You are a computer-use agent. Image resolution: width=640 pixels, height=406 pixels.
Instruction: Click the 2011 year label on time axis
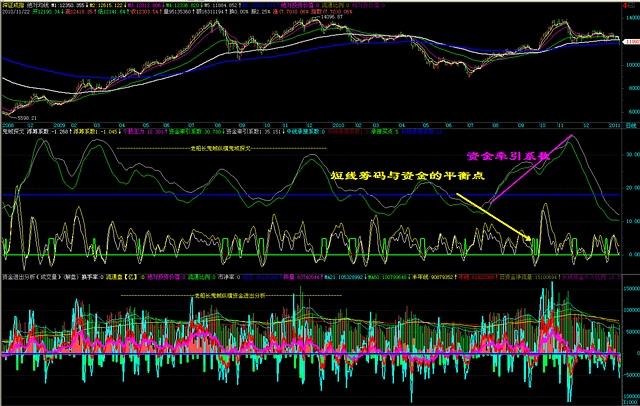click(x=615, y=125)
